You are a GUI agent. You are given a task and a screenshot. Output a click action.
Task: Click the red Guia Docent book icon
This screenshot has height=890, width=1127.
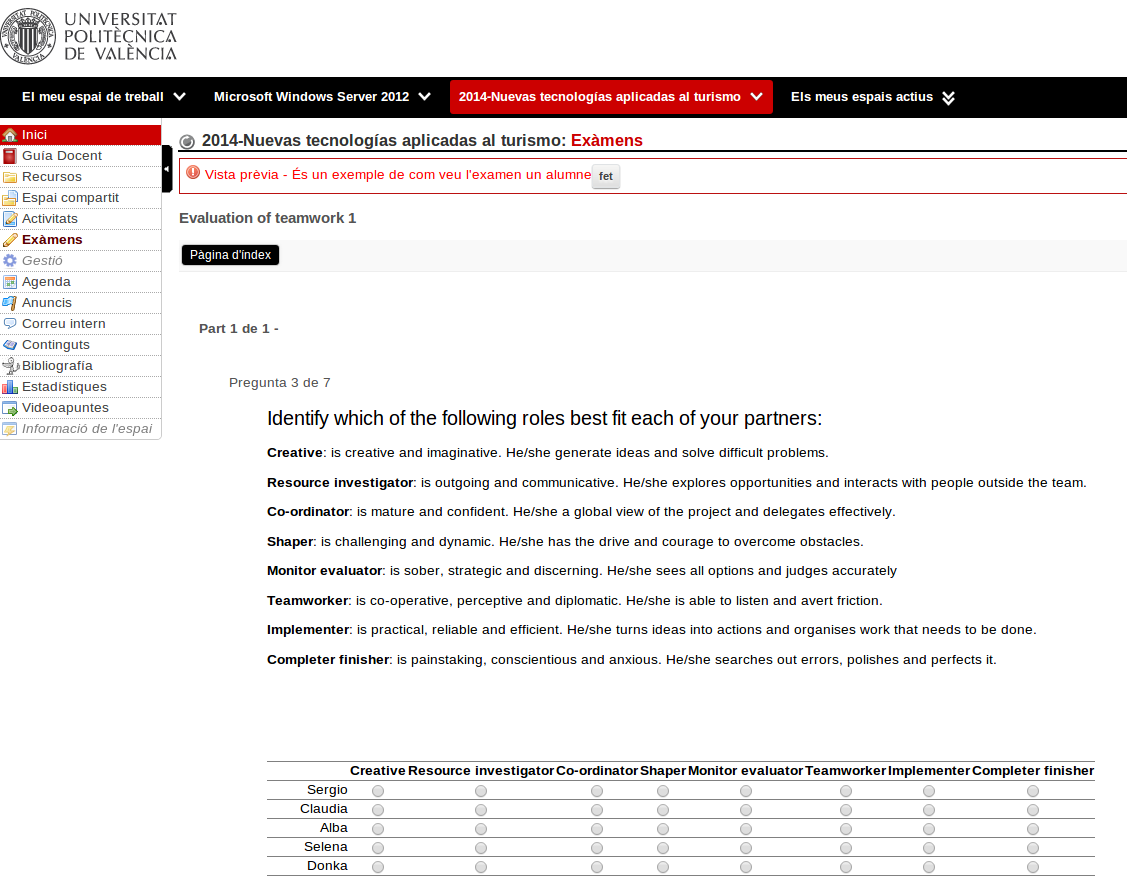tap(10, 156)
